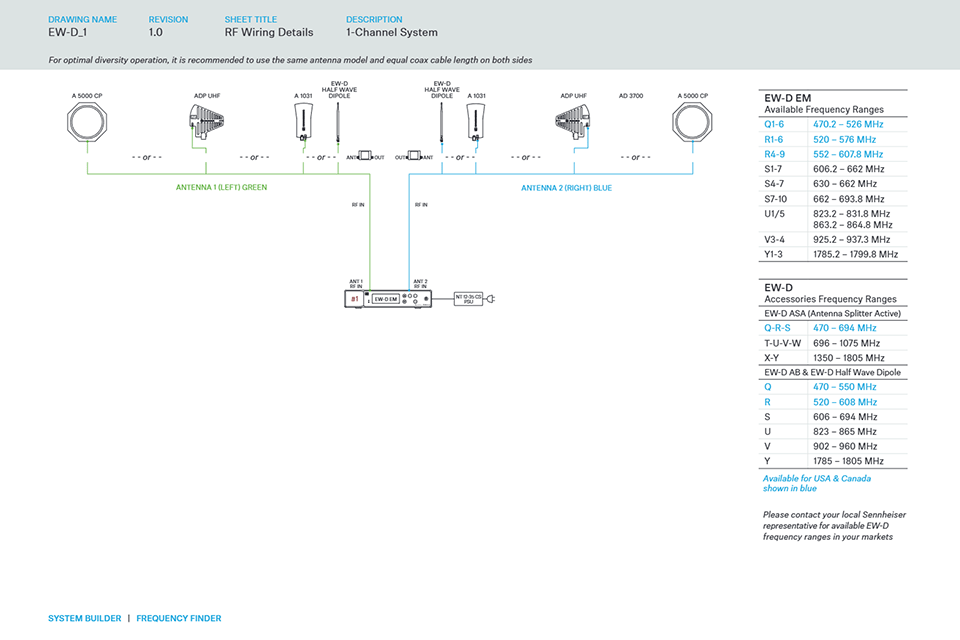
Task: Click the ANT-OUT booster symbol on green line
Action: [366, 156]
